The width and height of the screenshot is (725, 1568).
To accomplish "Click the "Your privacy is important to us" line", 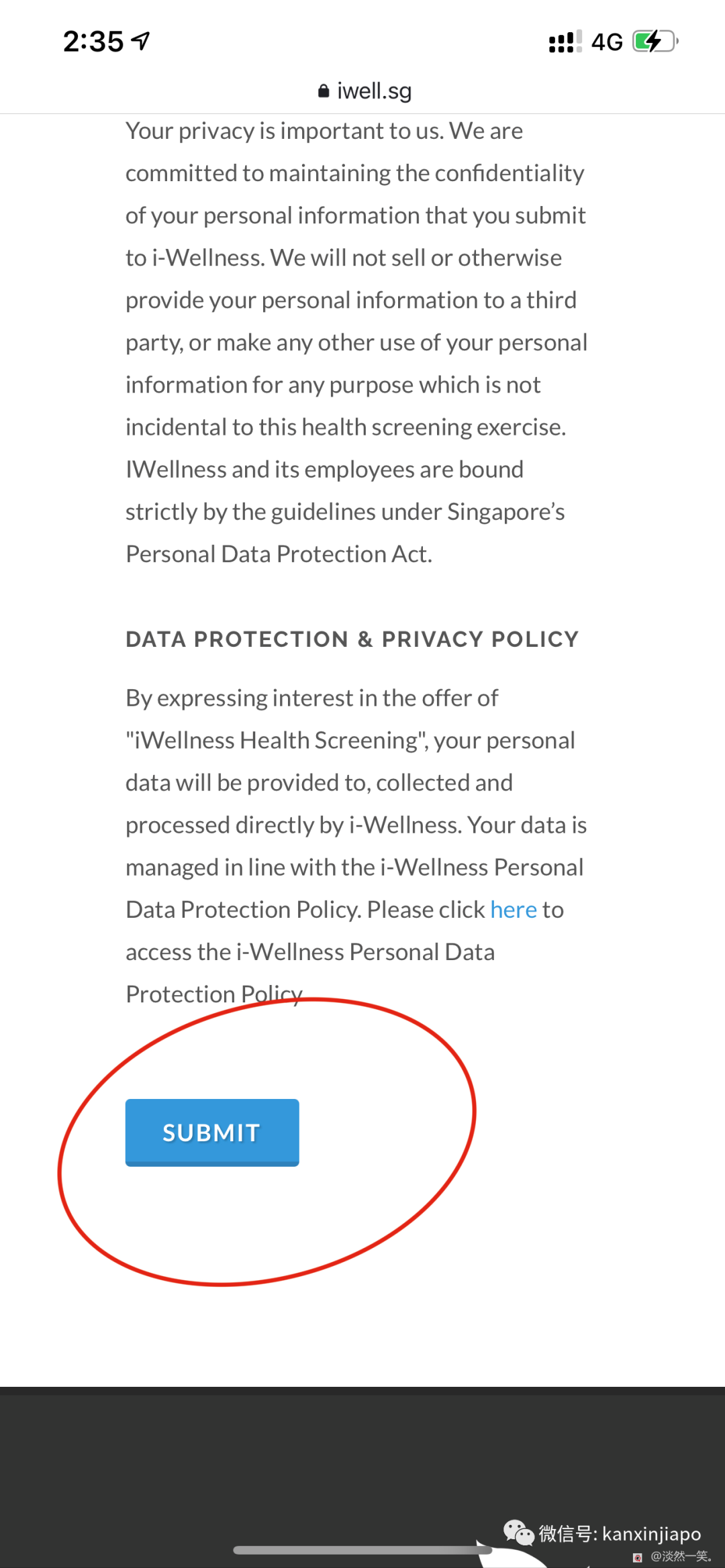I will point(324,131).
